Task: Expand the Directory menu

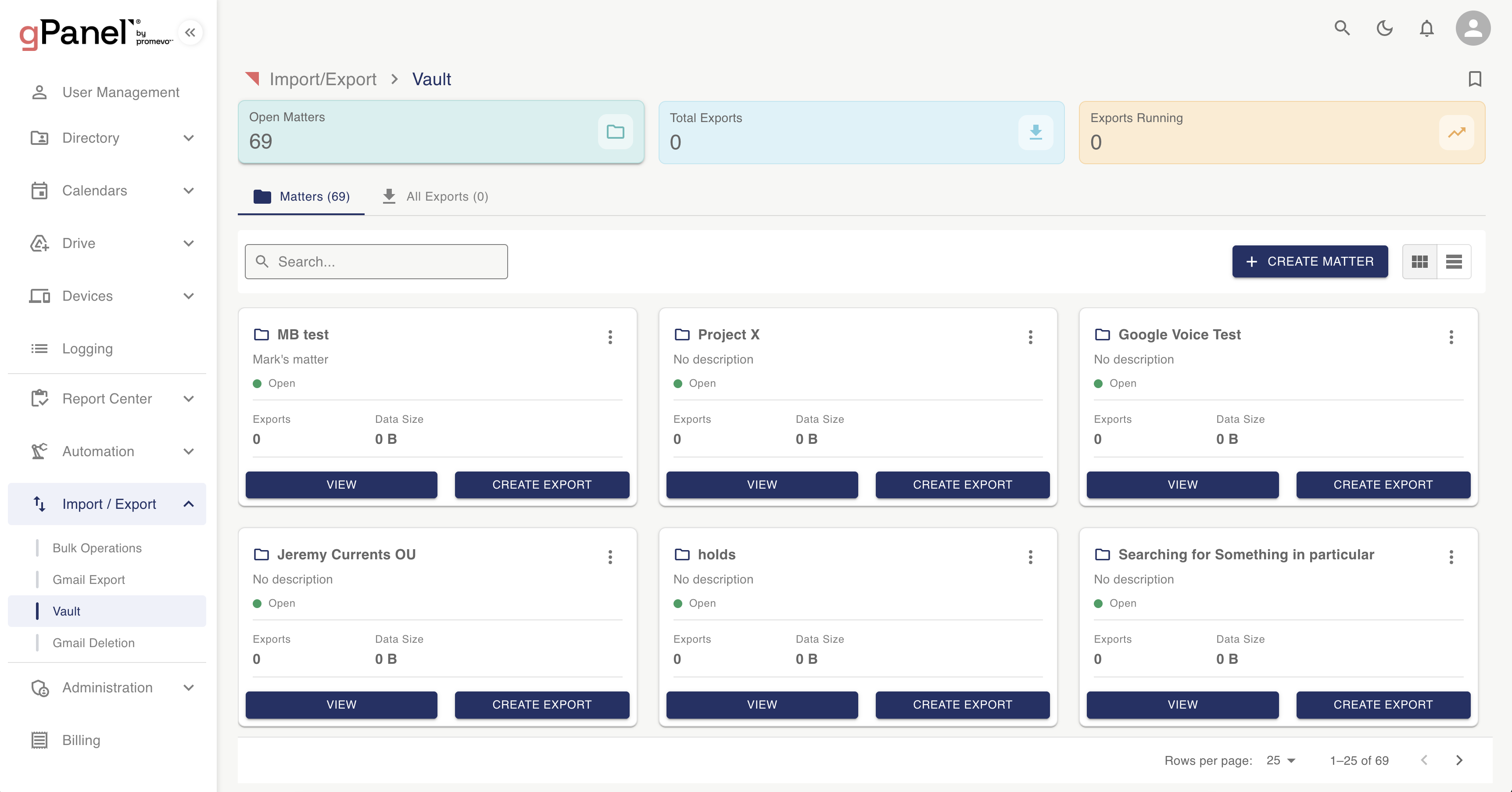Action: click(107, 138)
